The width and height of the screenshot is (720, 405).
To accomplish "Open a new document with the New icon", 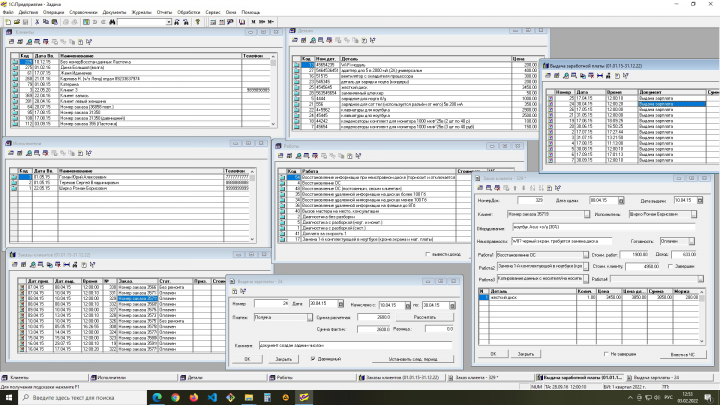I will click(x=6, y=21).
